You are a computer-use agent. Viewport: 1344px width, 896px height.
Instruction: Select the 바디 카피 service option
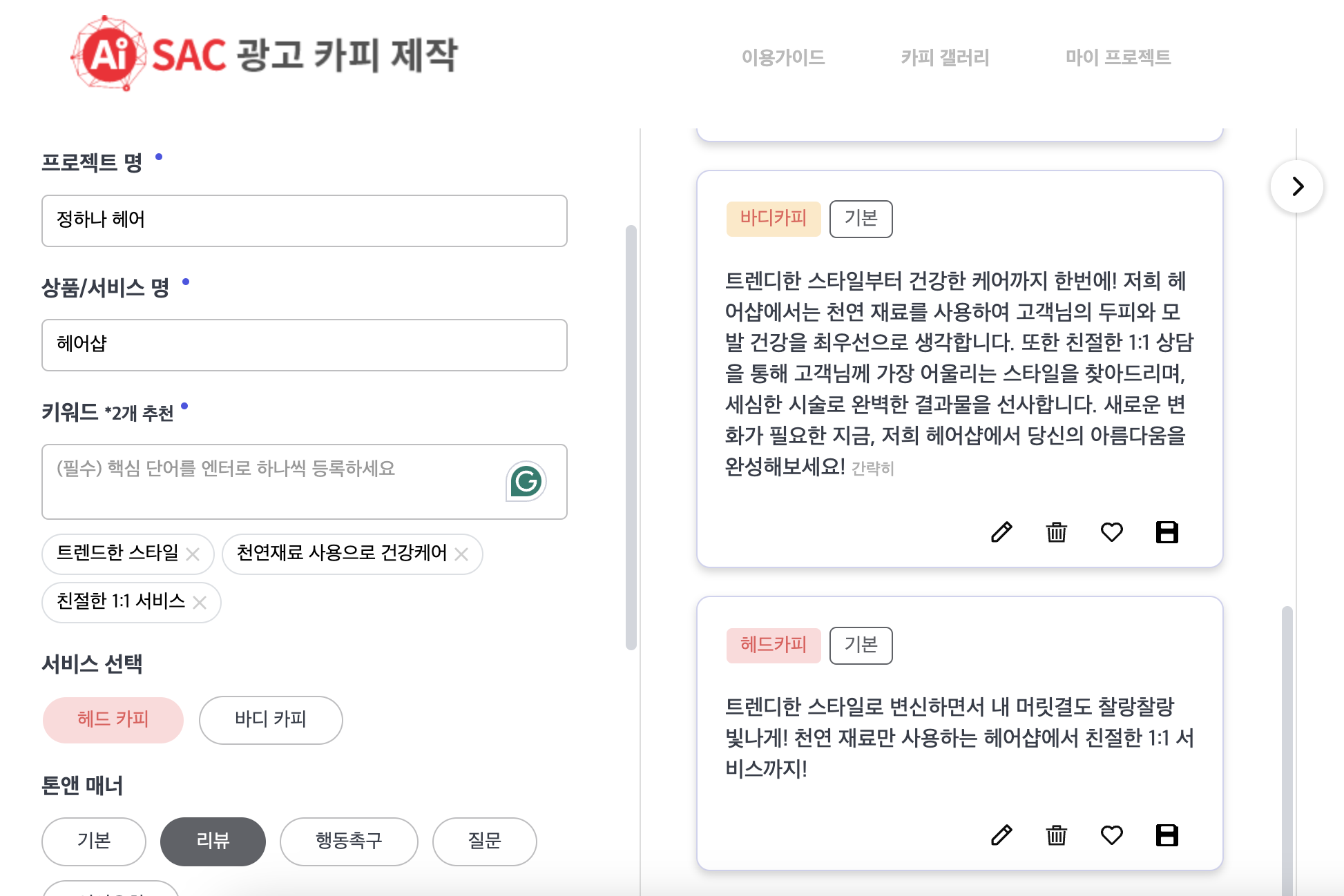pyautogui.click(x=270, y=719)
